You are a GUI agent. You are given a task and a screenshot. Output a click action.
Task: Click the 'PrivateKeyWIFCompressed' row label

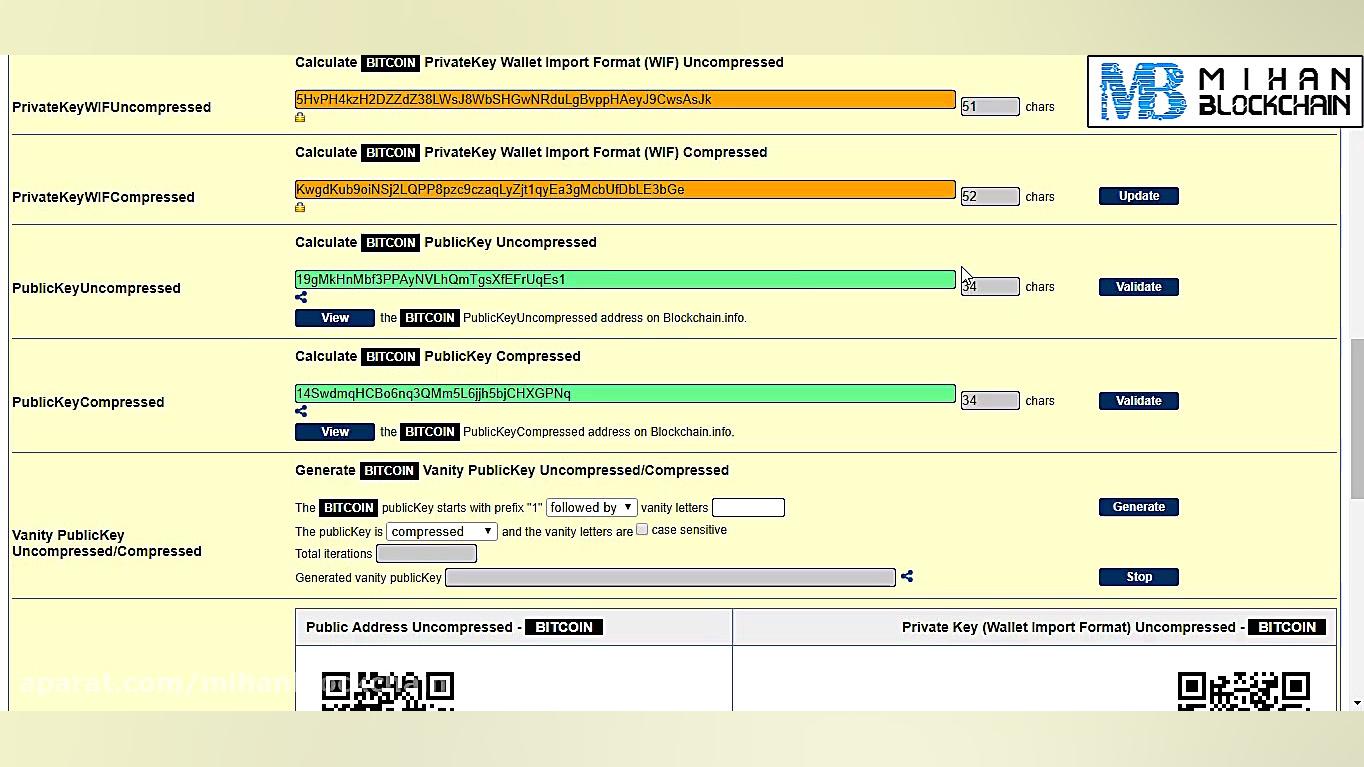pos(103,197)
